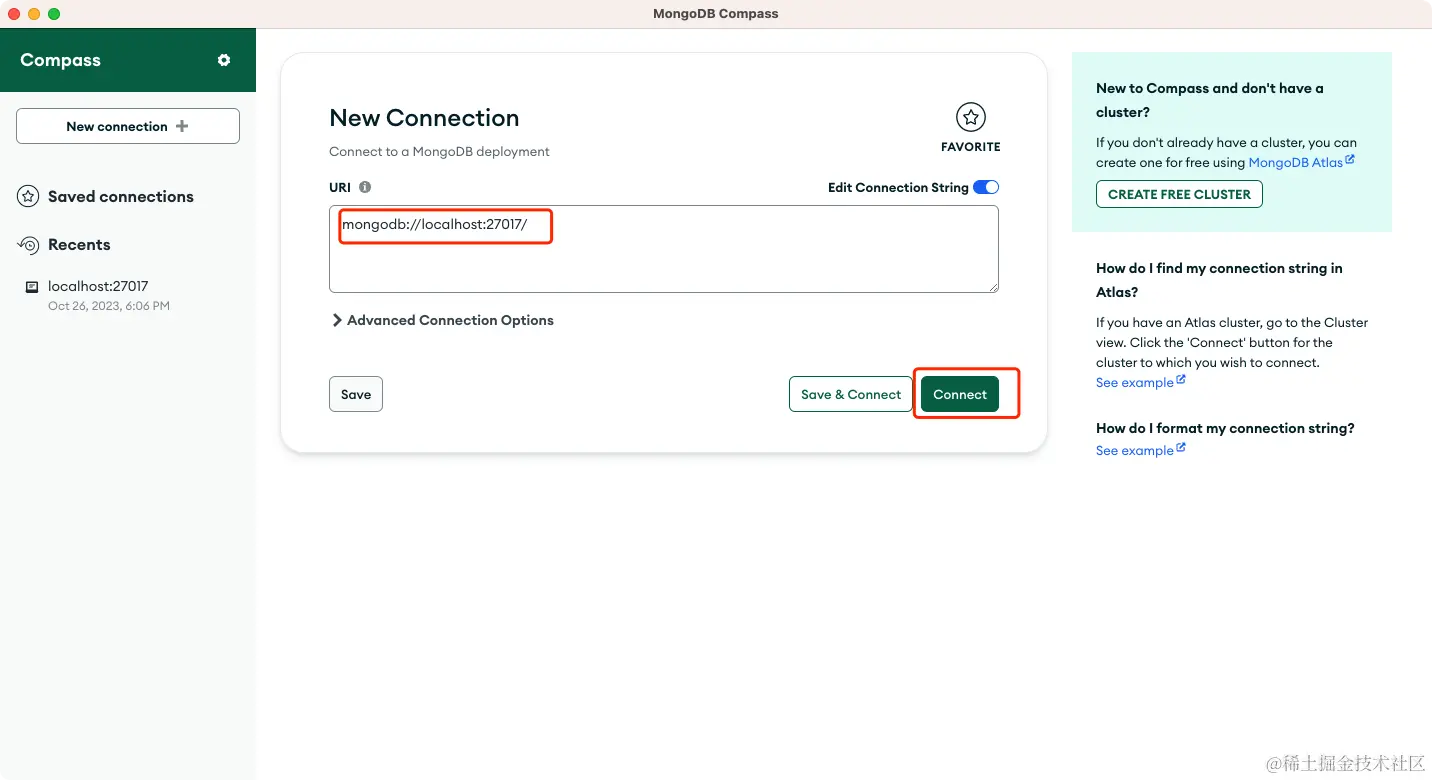Viewport: 1432px width, 780px height.
Task: Expand Advanced Connection Options
Action: pyautogui.click(x=442, y=320)
